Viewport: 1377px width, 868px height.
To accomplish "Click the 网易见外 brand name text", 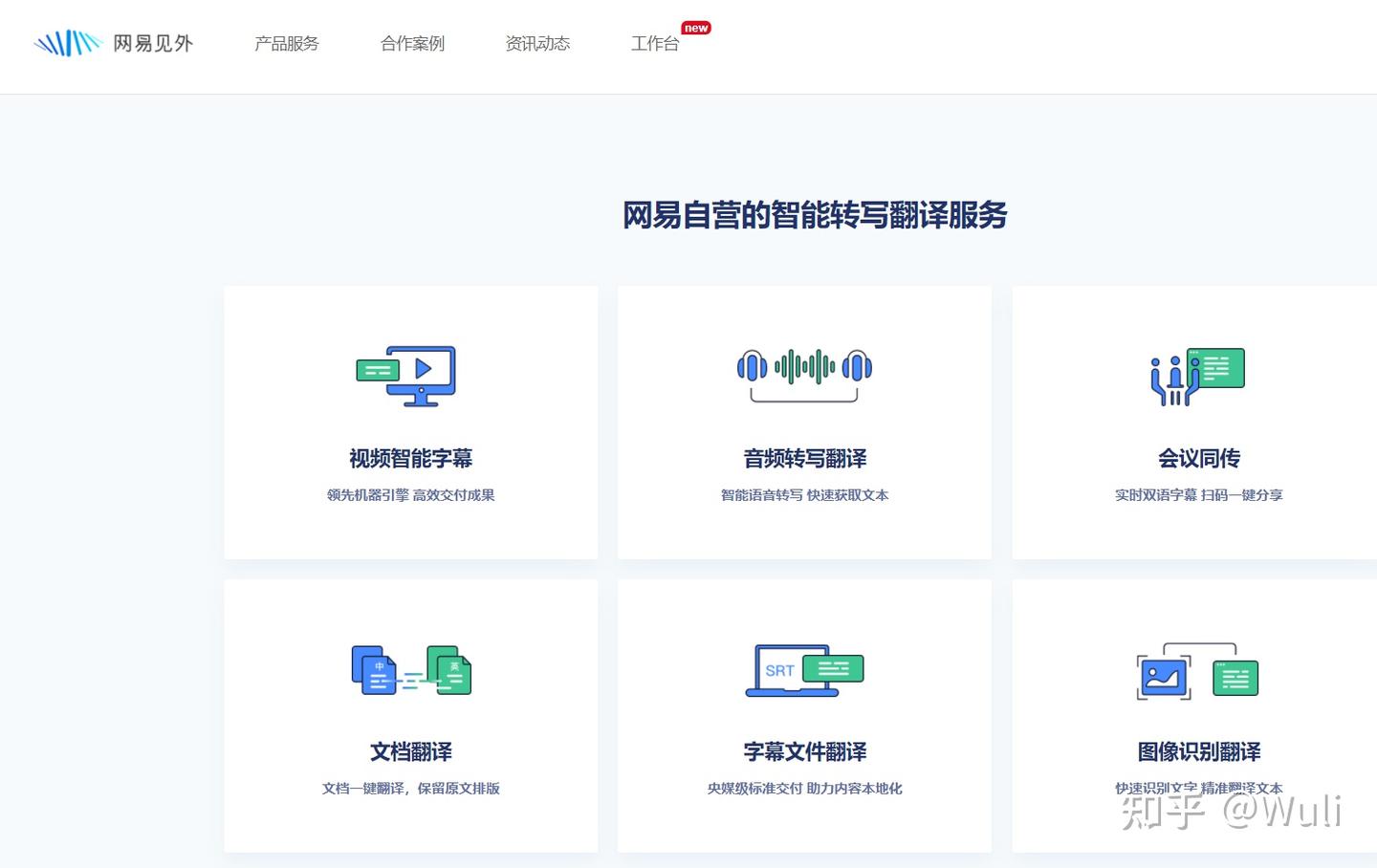I will [153, 43].
